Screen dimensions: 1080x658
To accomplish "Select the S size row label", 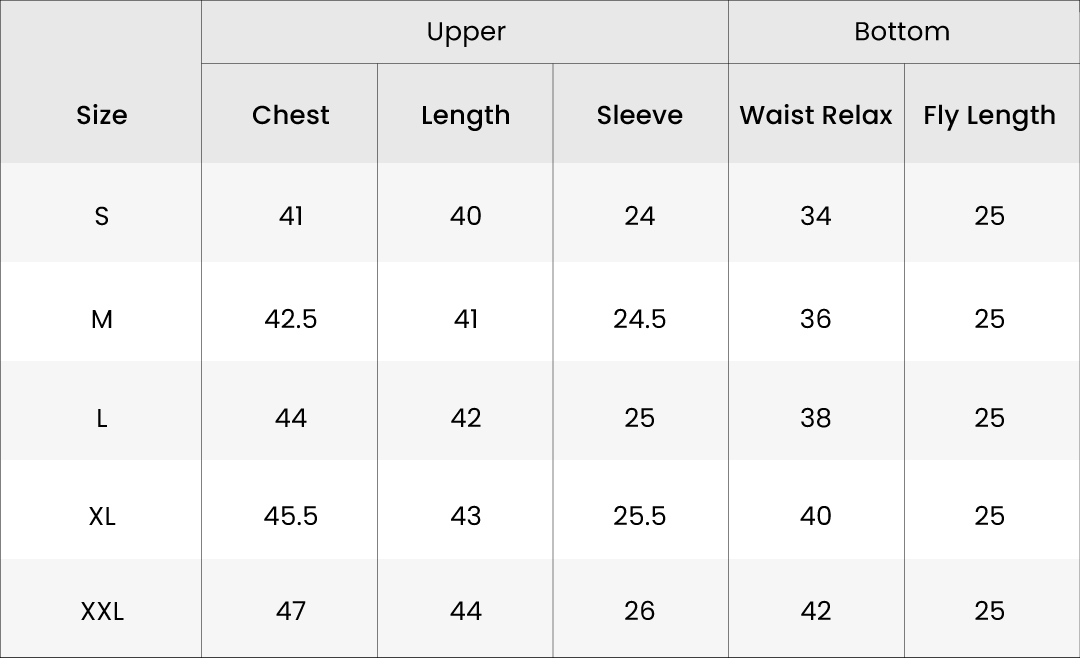I will [102, 216].
